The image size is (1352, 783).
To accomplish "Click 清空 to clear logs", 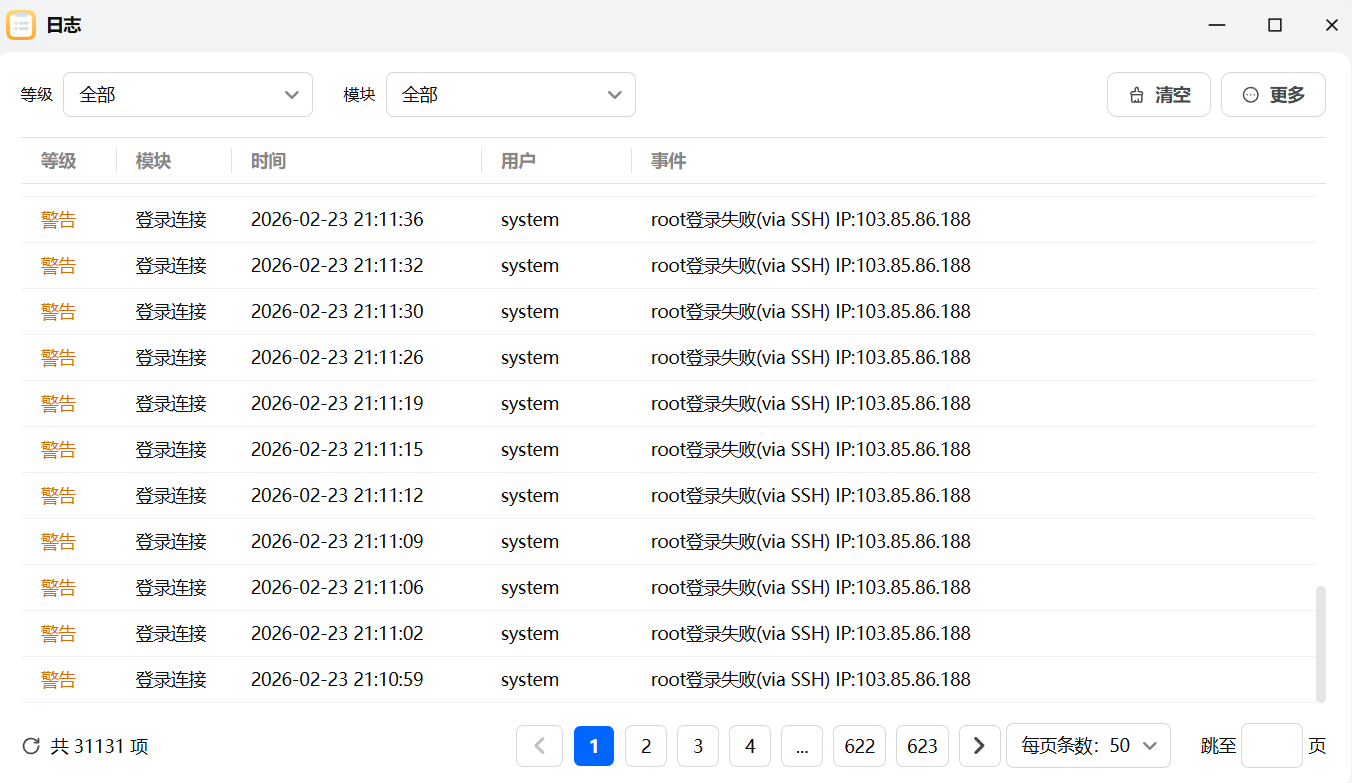I will tap(1159, 94).
